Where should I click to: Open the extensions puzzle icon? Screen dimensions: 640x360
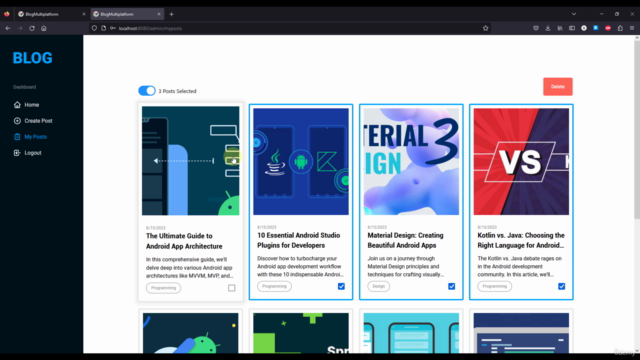click(x=620, y=28)
